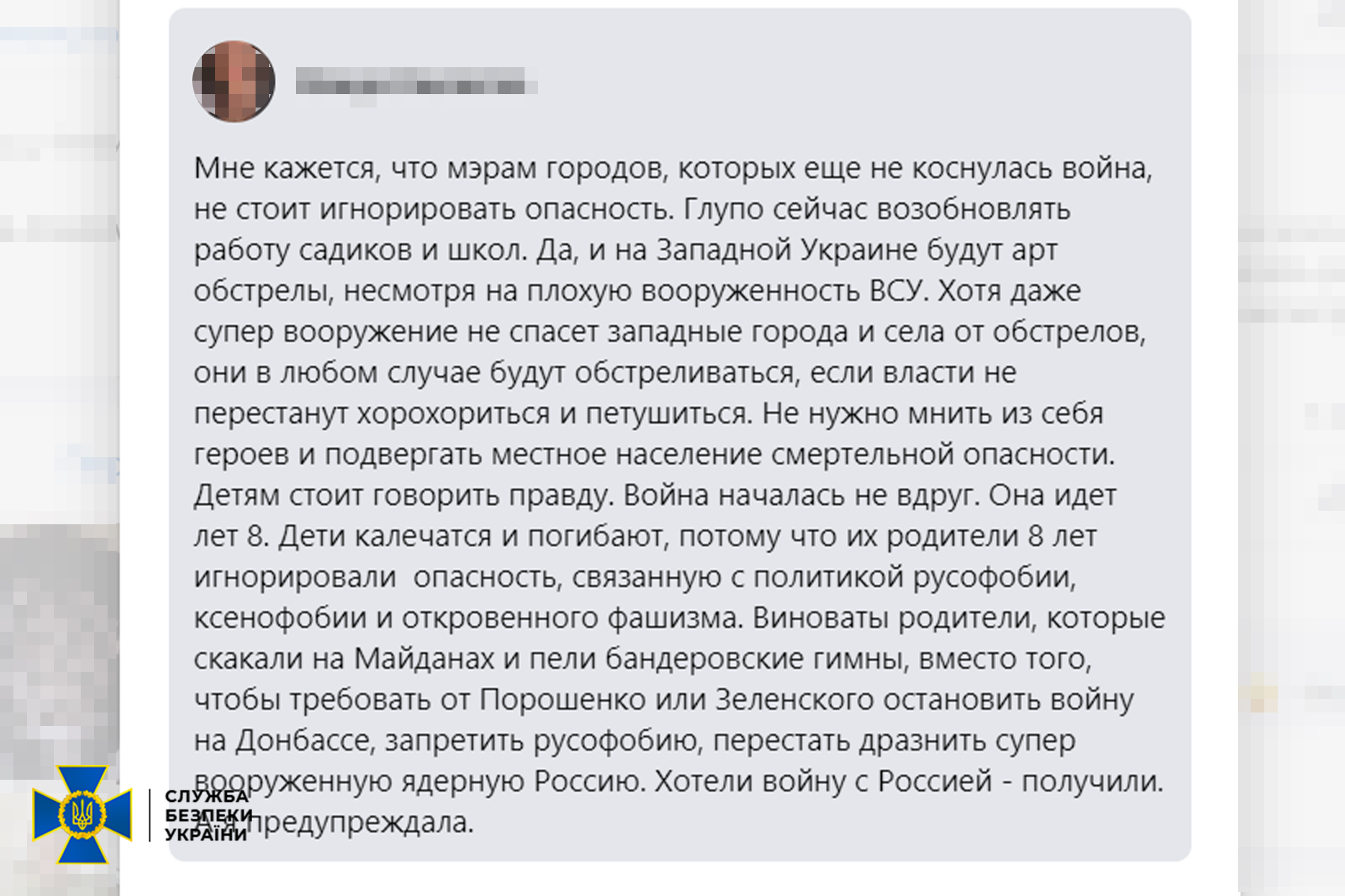Click the word "ВСУ" in the post
The image size is (1345, 896).
coord(898,291)
